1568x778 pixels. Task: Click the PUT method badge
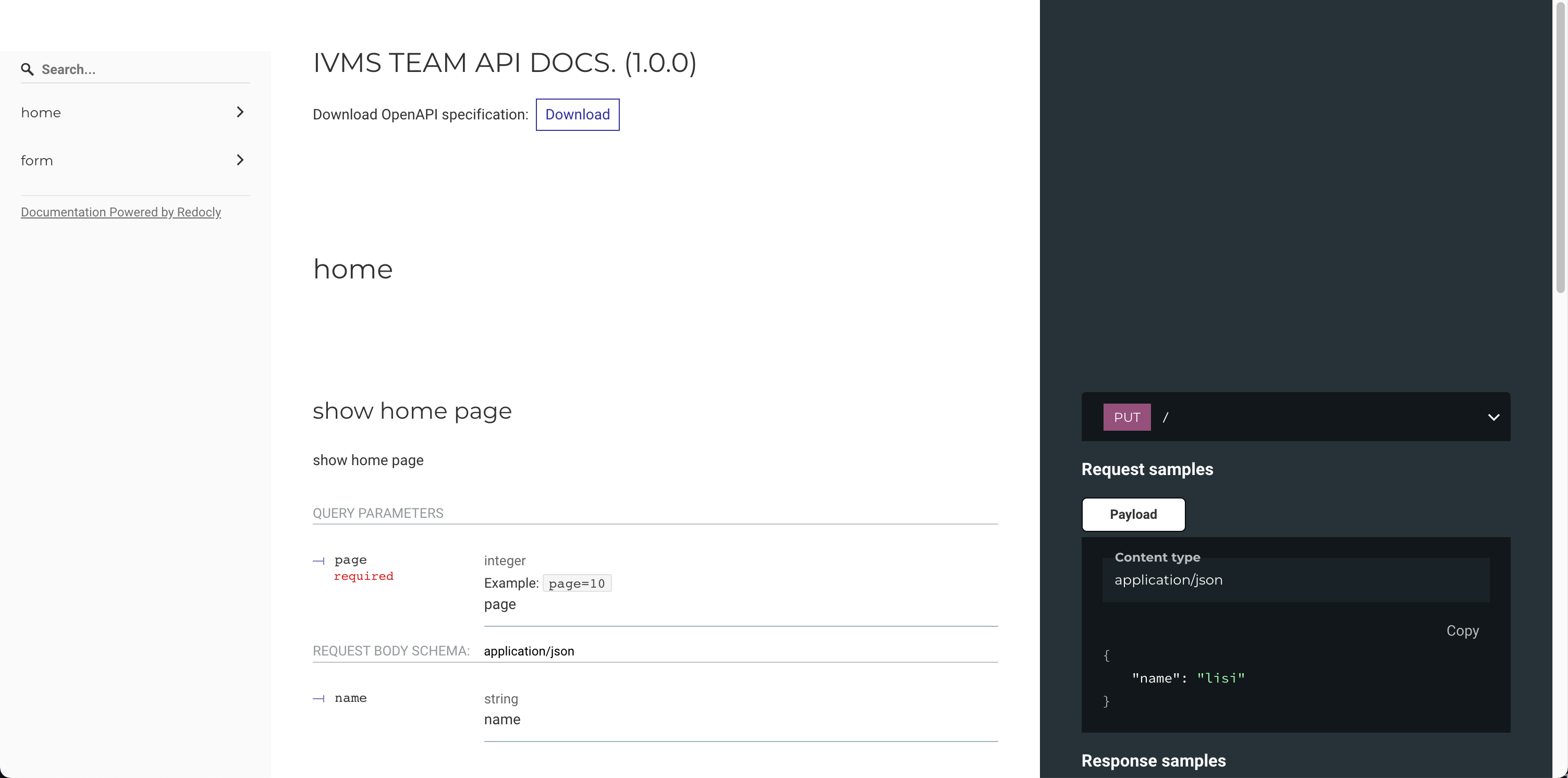click(x=1126, y=417)
